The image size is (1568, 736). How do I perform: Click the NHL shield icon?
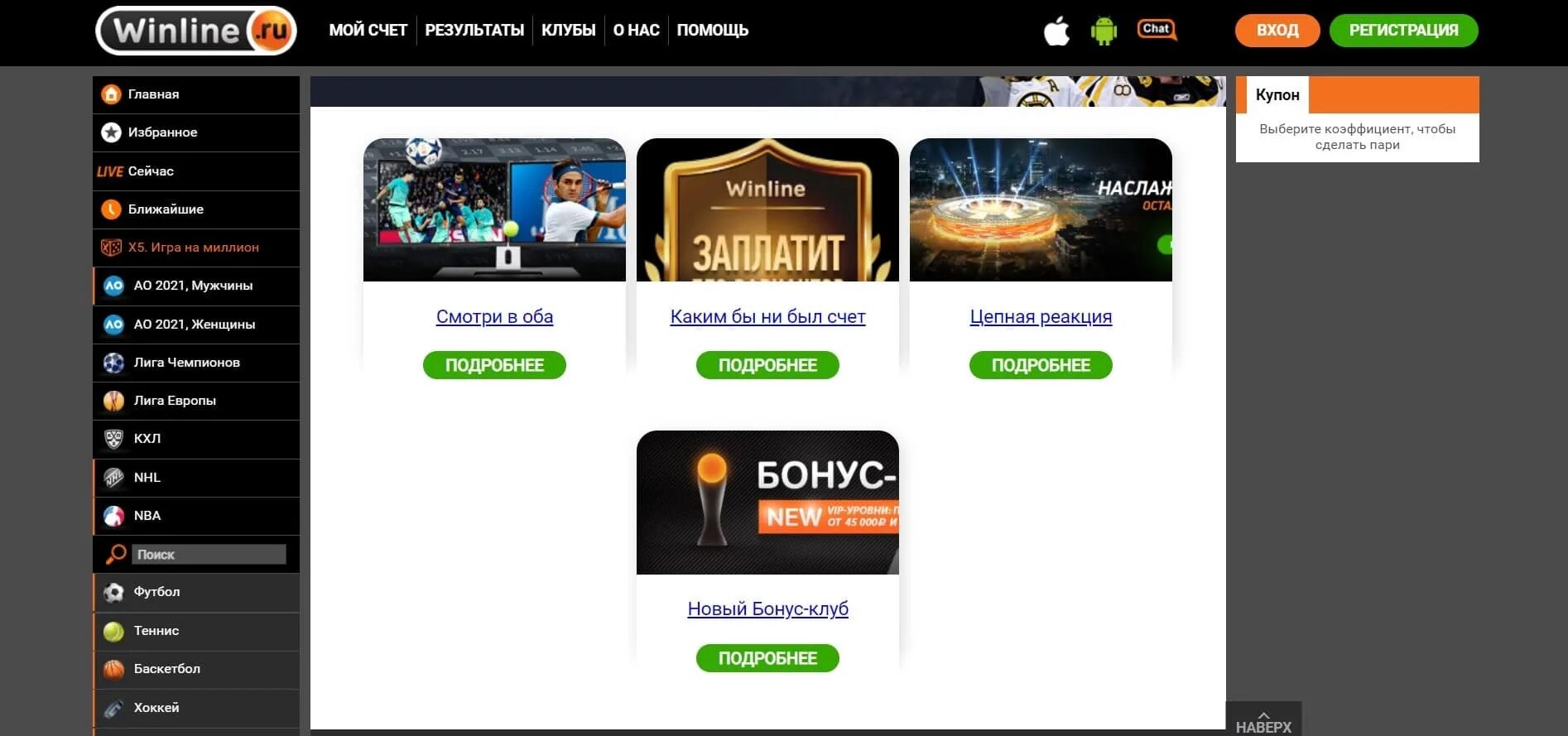[113, 478]
